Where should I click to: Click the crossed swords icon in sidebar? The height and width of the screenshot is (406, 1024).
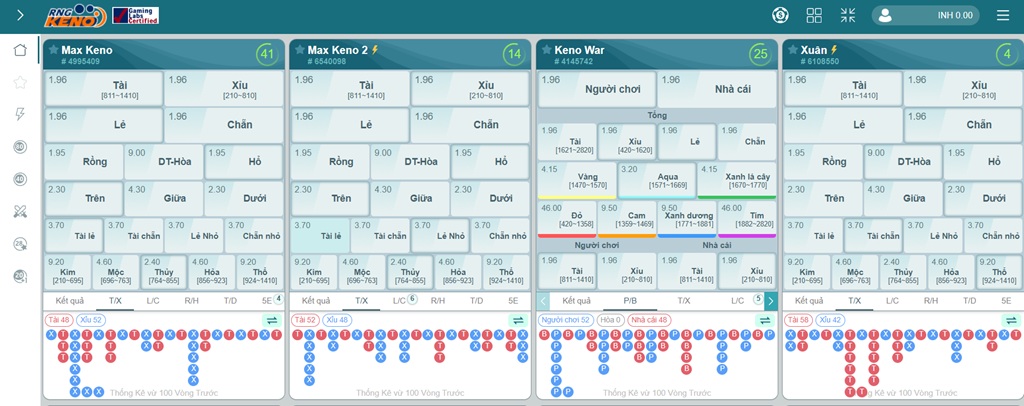pyautogui.click(x=20, y=211)
